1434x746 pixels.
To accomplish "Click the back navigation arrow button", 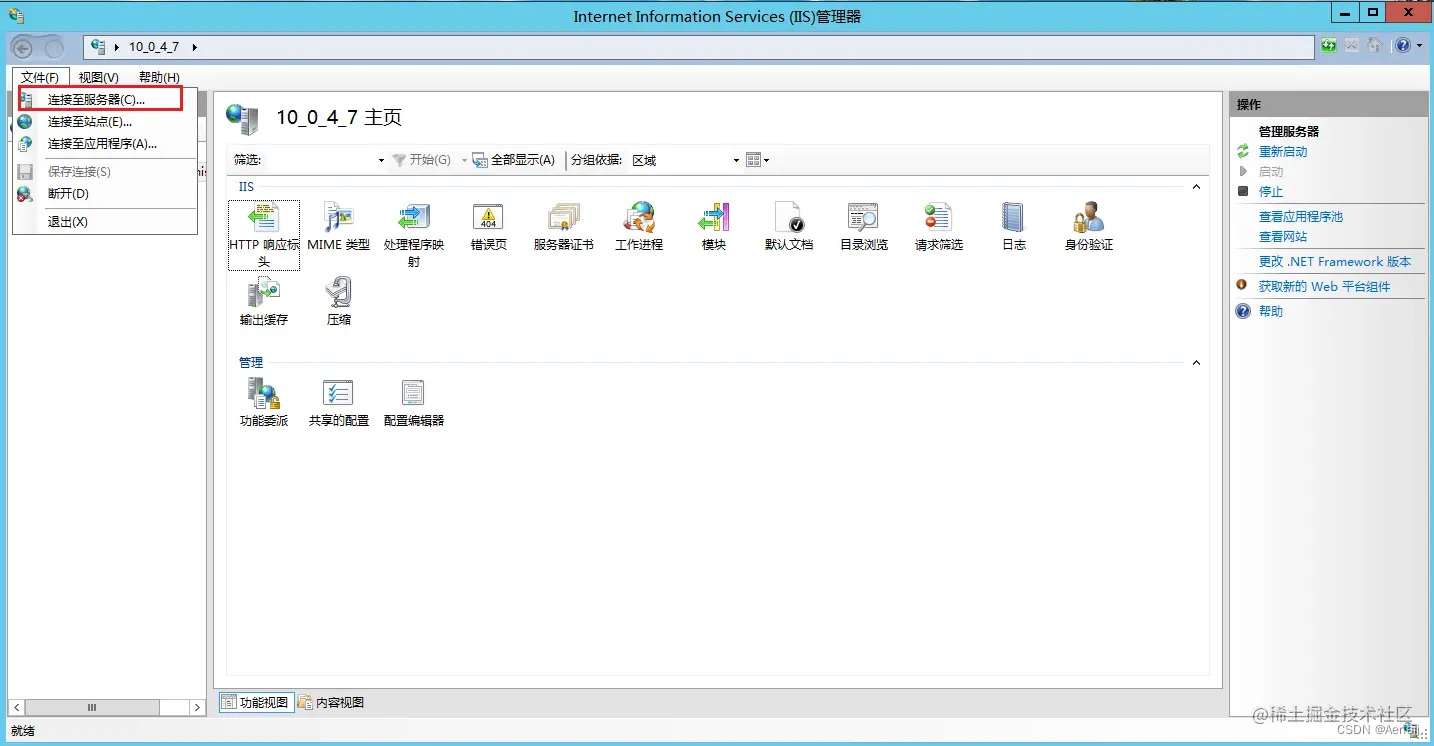I will (23, 47).
